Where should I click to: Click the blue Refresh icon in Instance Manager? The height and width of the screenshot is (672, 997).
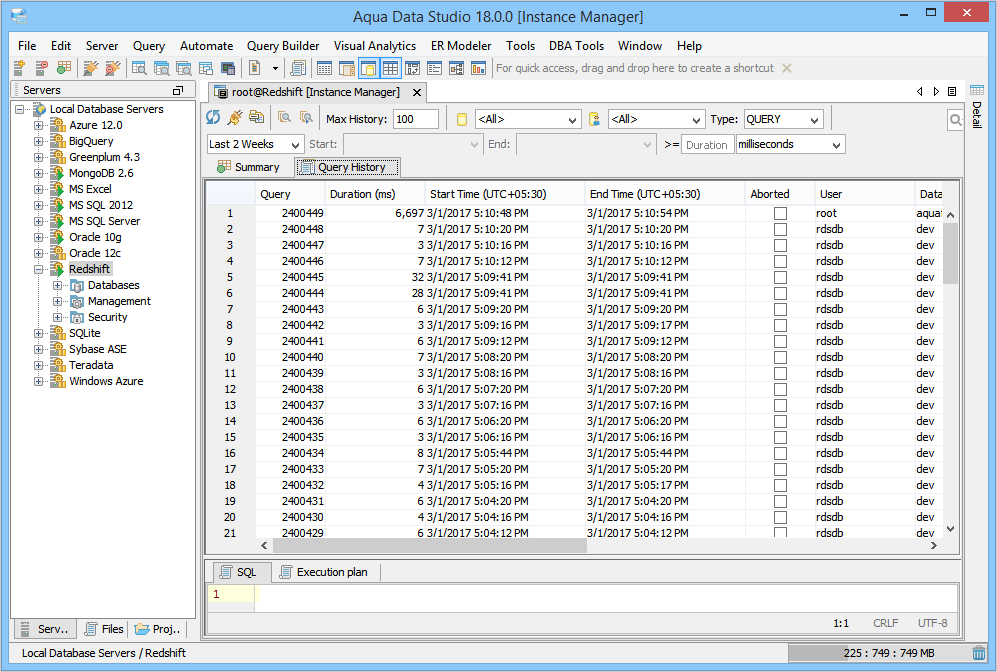click(x=213, y=118)
